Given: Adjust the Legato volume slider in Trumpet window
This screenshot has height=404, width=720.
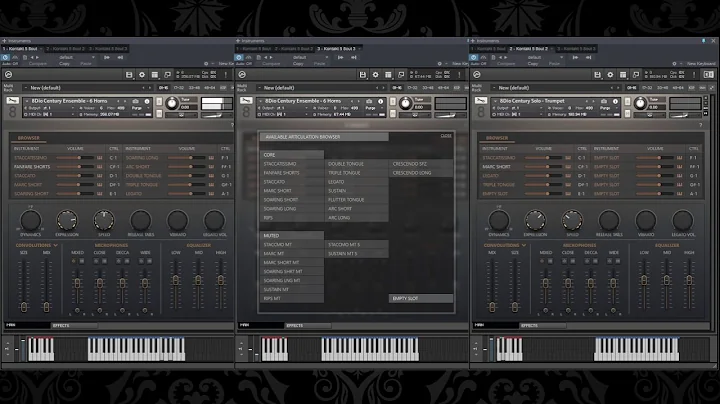Looking at the screenshot, I should 543,176.
